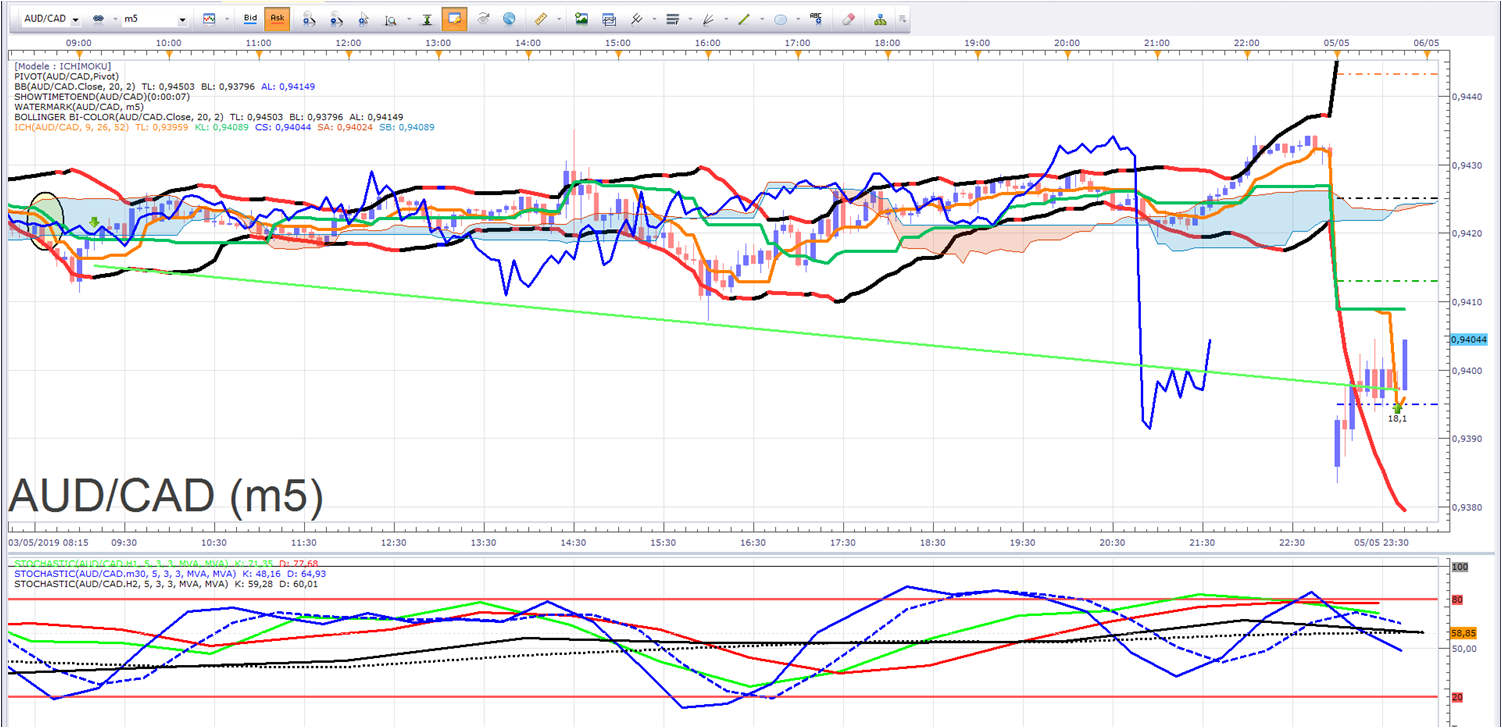This screenshot has height=728, width=1502.
Task: Click the 0,9380 price axis label
Action: pyautogui.click(x=1465, y=508)
